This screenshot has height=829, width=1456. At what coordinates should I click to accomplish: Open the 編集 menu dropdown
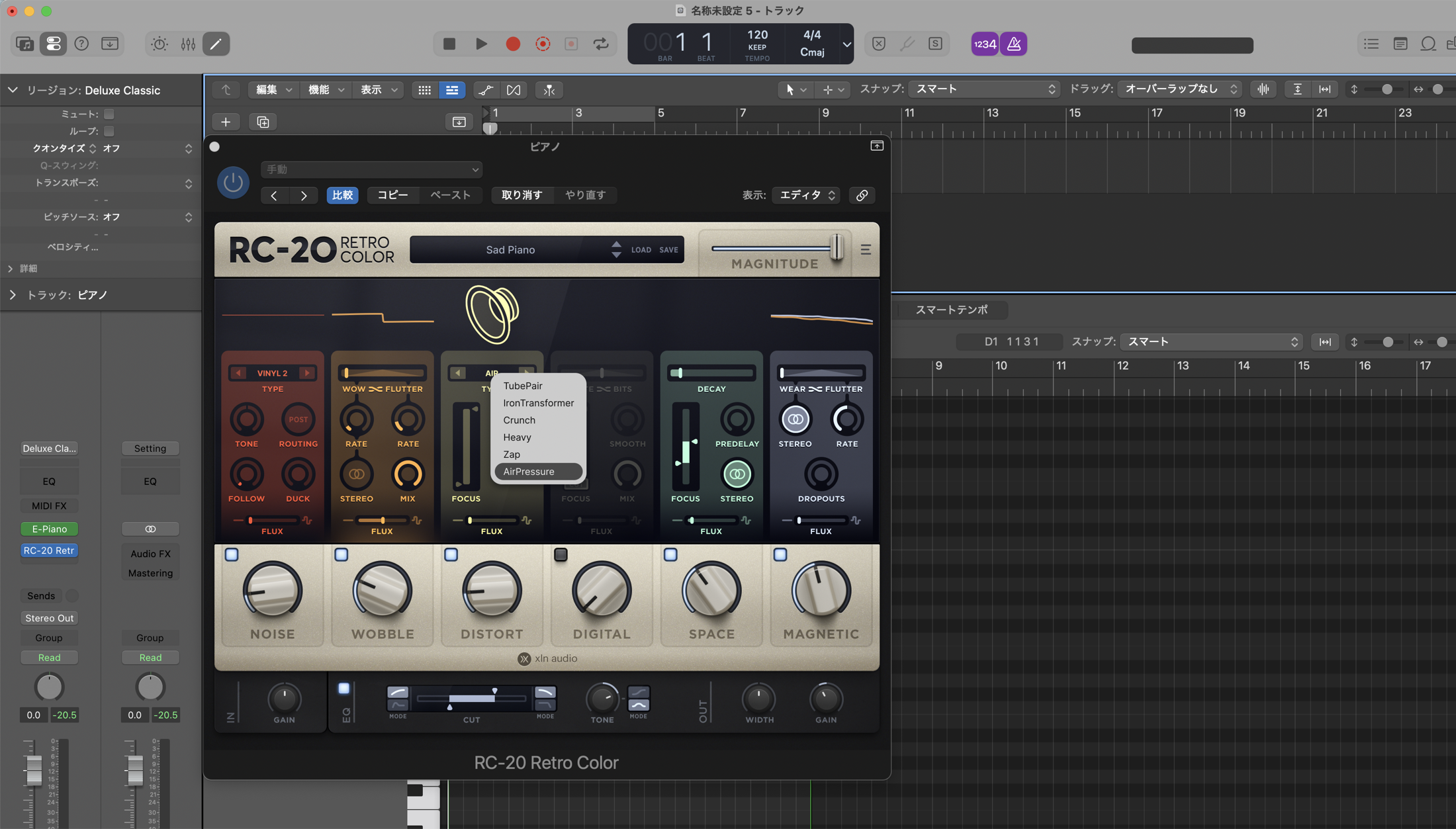tap(273, 90)
